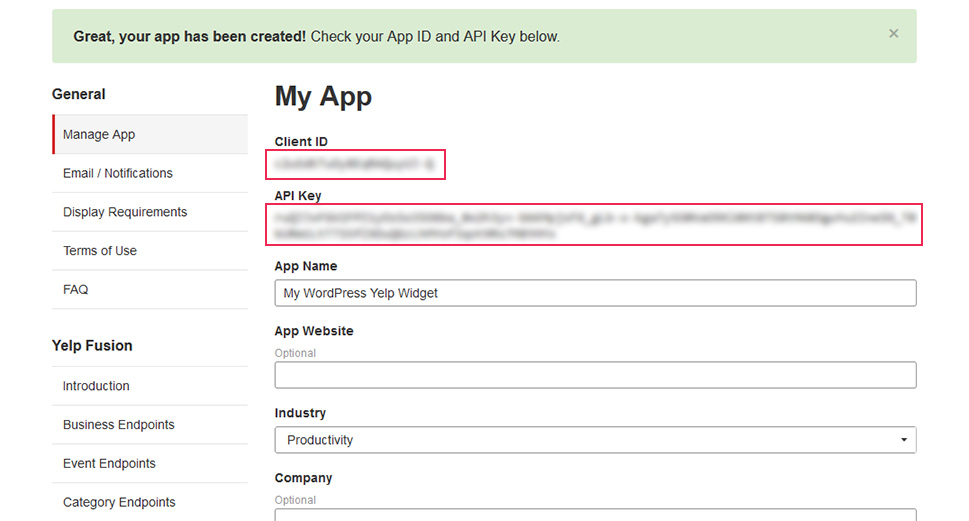Open Category Endpoints documentation
Image resolution: width=969 pixels, height=521 pixels.
(150, 502)
